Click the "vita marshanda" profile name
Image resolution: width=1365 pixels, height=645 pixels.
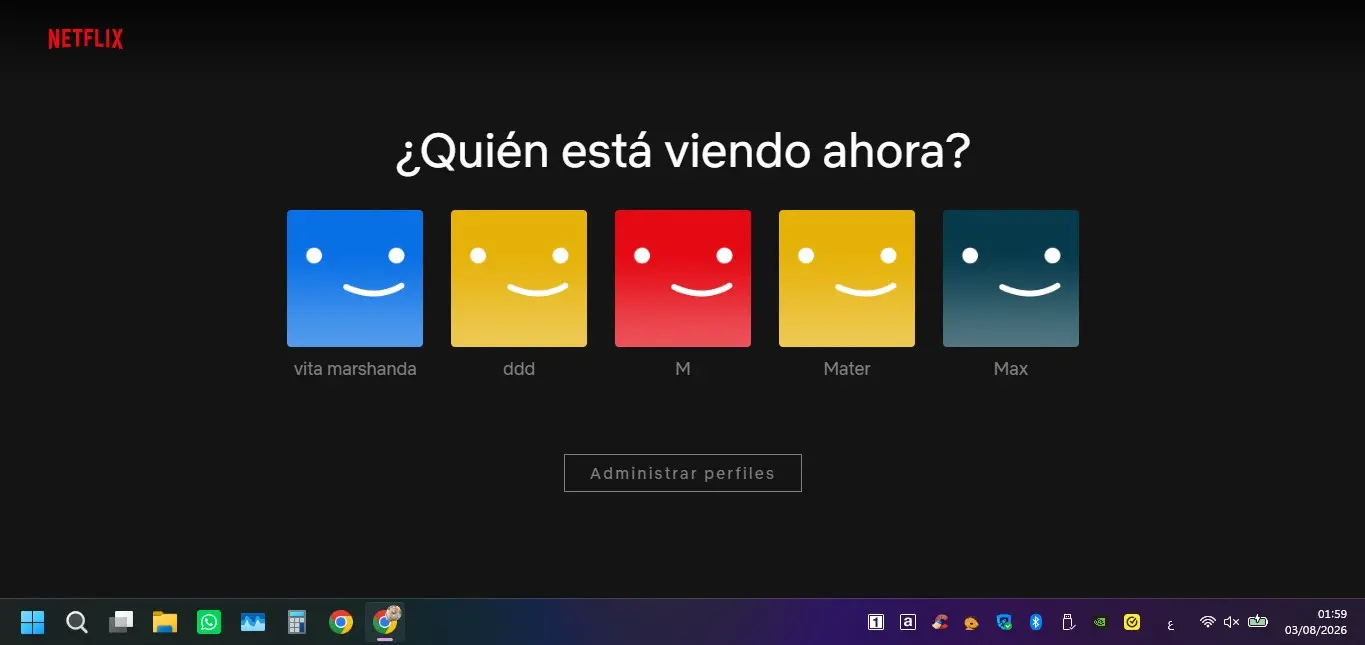click(x=355, y=369)
